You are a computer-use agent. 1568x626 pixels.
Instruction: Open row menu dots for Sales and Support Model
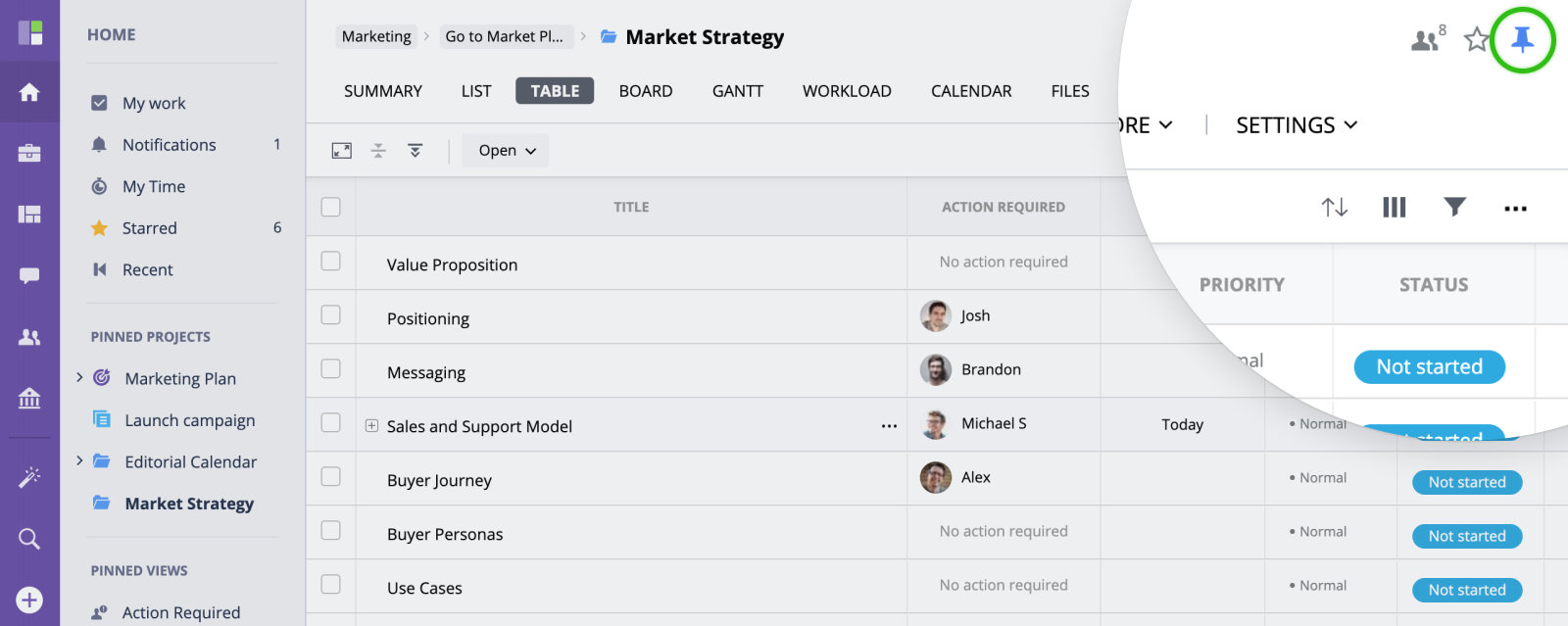pos(889,426)
